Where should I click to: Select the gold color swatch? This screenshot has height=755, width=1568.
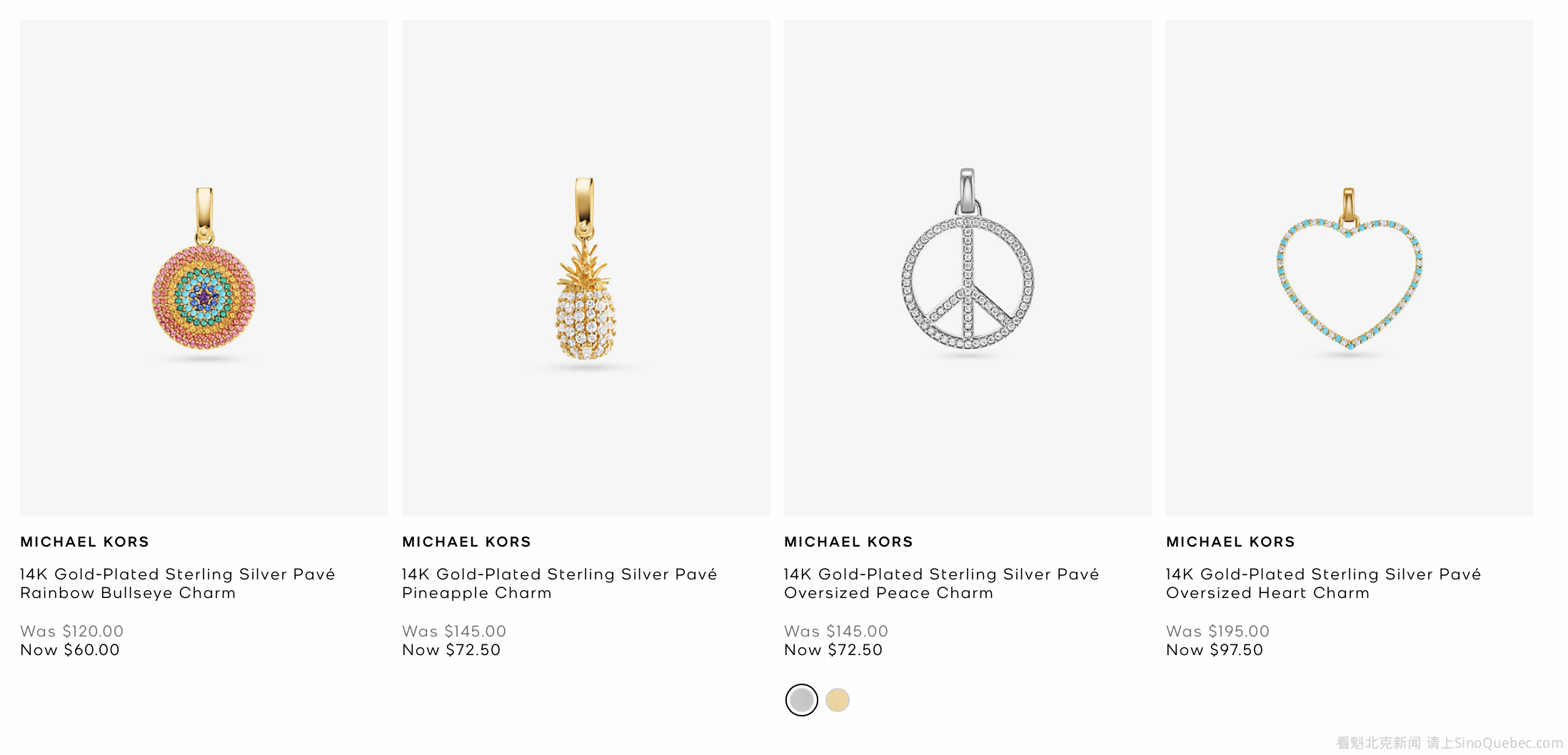[838, 700]
